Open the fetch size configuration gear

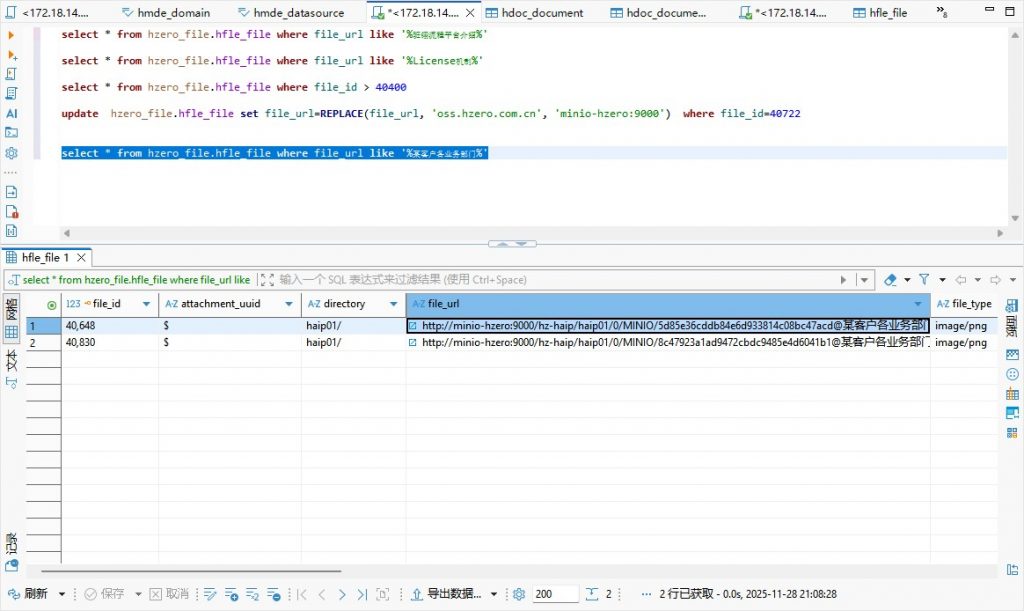(519, 594)
